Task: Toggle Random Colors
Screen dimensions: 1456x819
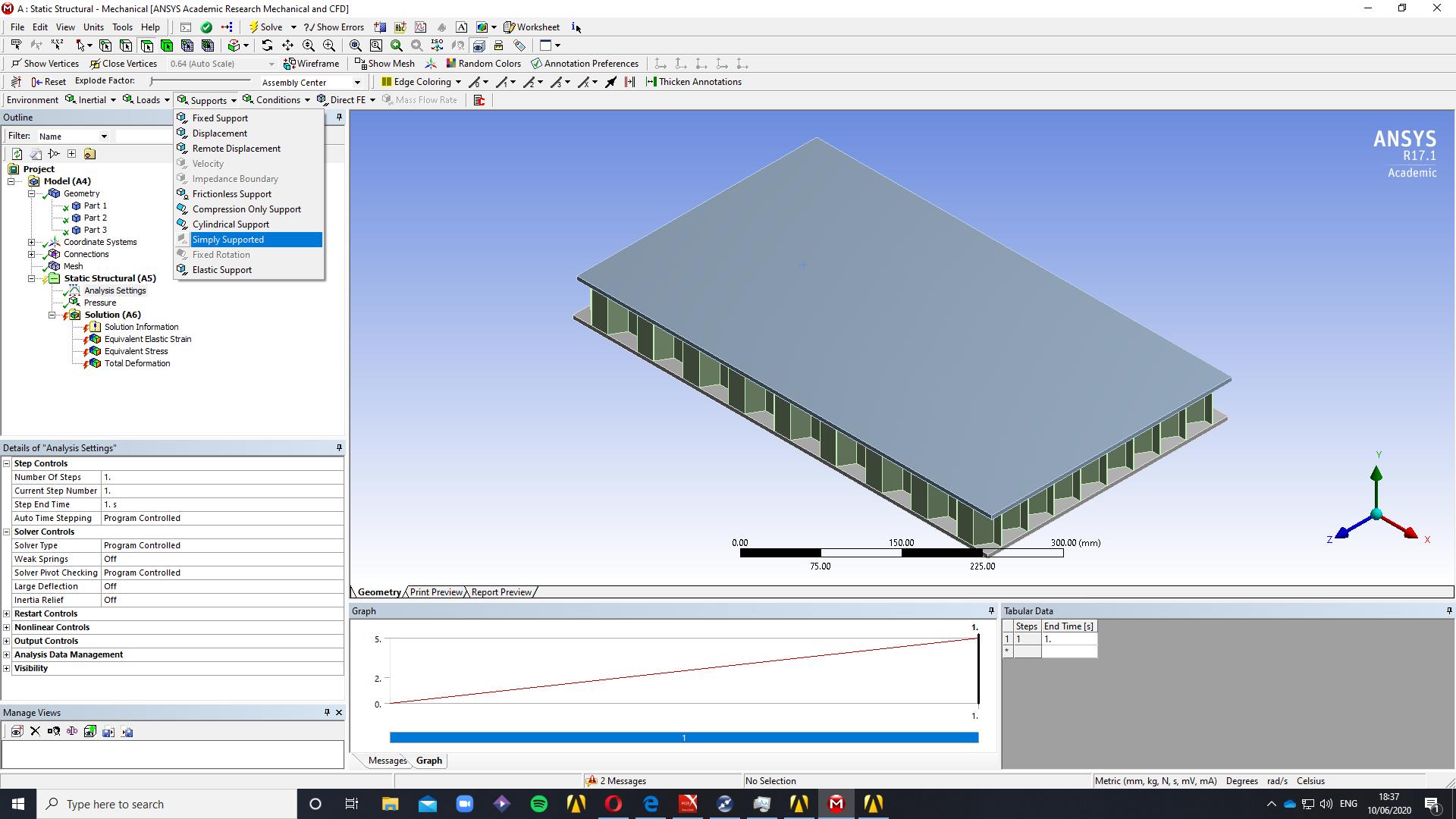Action: coord(483,64)
